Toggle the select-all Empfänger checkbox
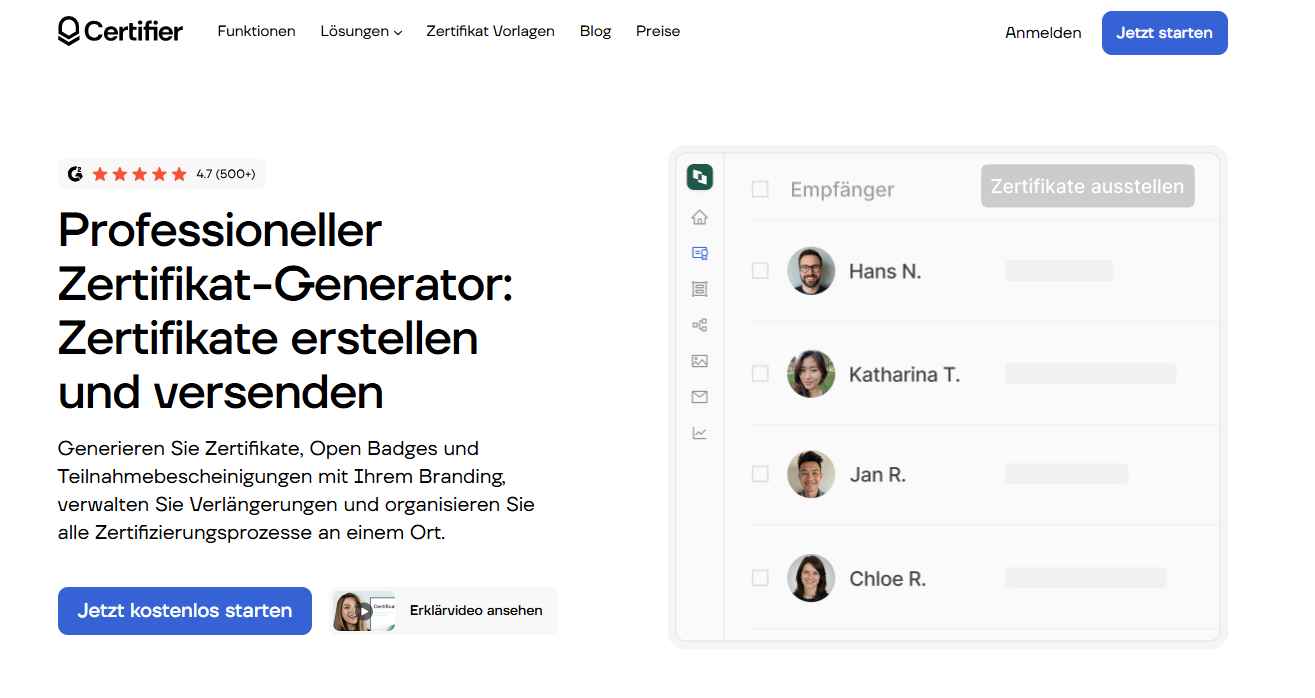Viewport: 1315px width, 698px height. (760, 189)
